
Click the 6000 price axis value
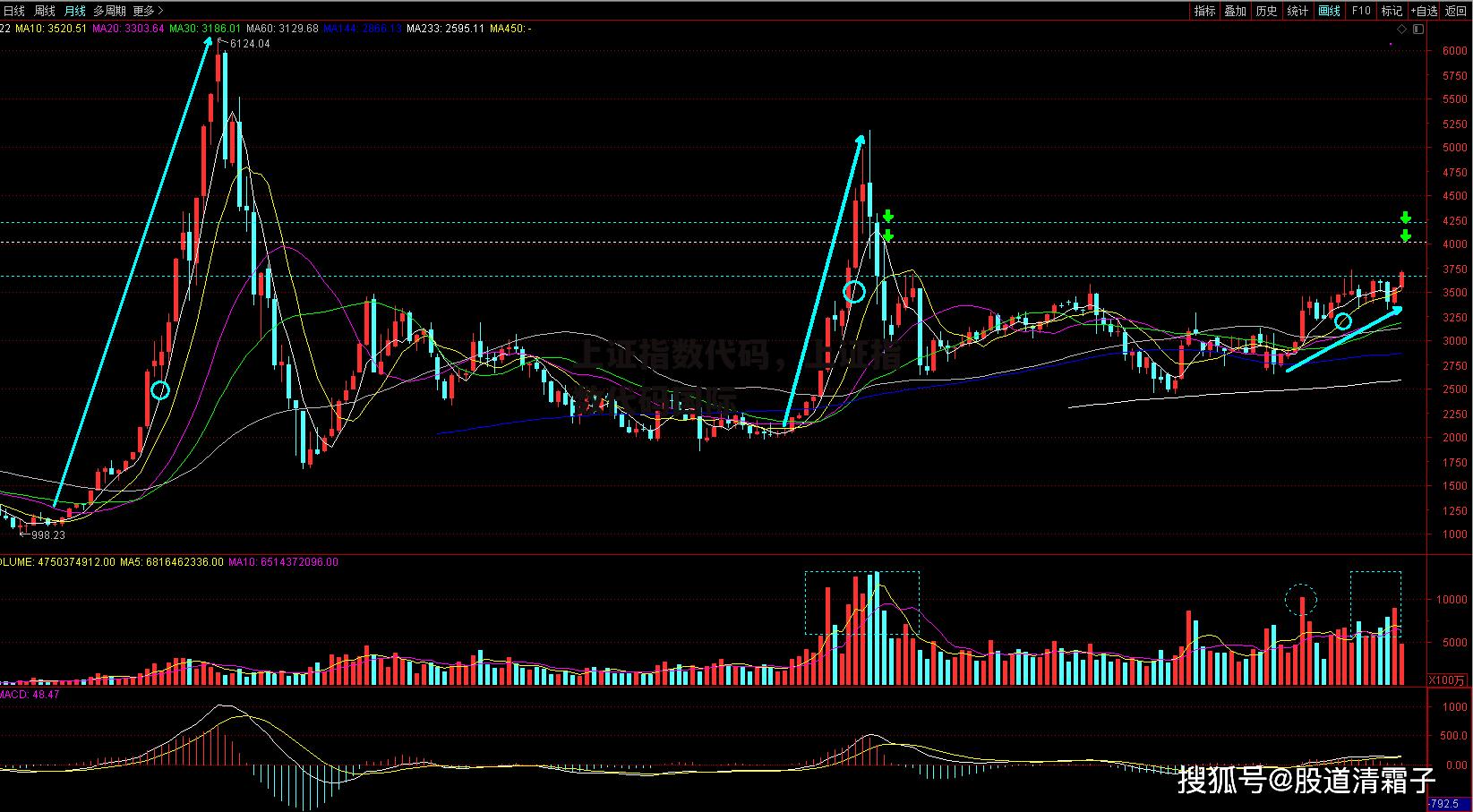click(1455, 51)
